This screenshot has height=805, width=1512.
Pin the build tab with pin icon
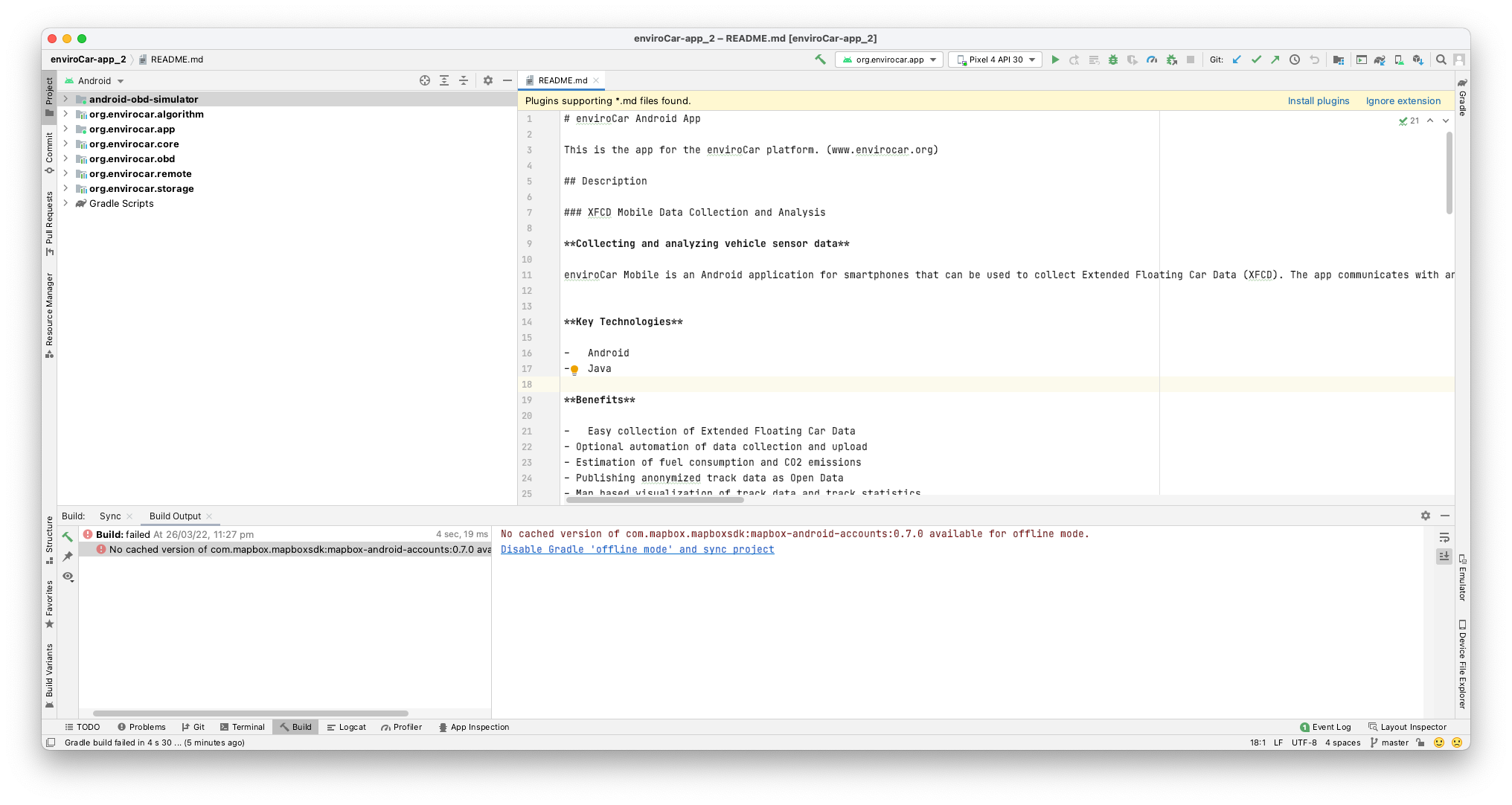click(x=68, y=556)
